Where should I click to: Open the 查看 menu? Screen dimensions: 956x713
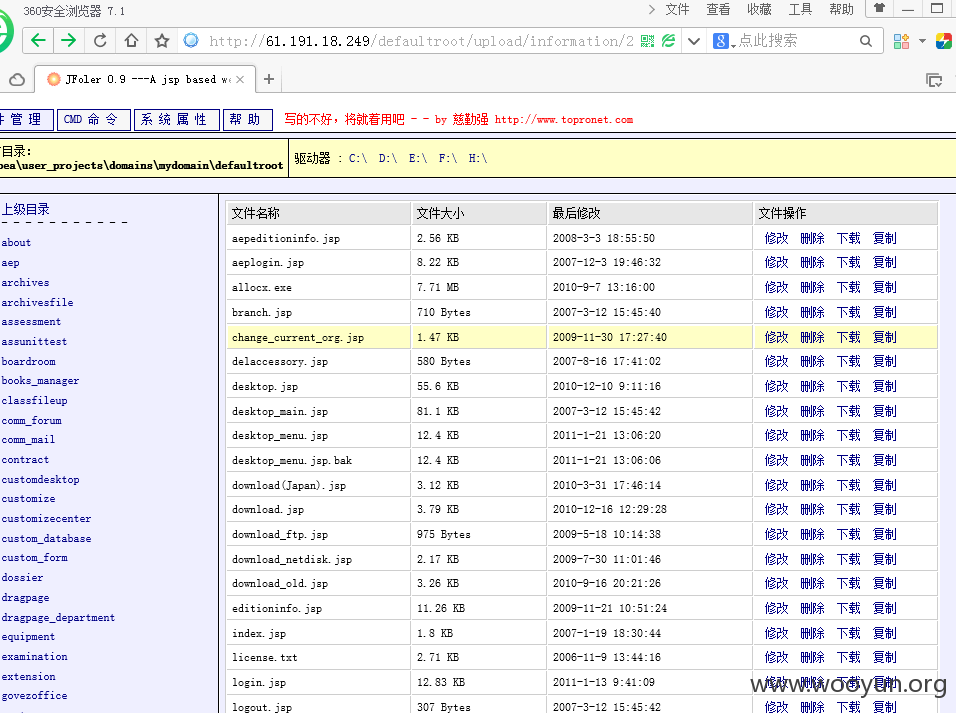[718, 9]
